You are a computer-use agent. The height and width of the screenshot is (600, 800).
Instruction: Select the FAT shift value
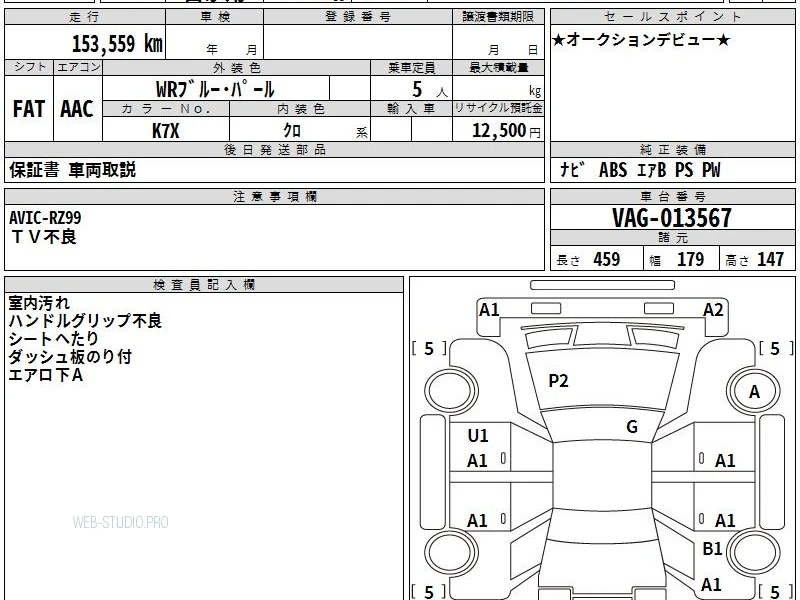[29, 109]
